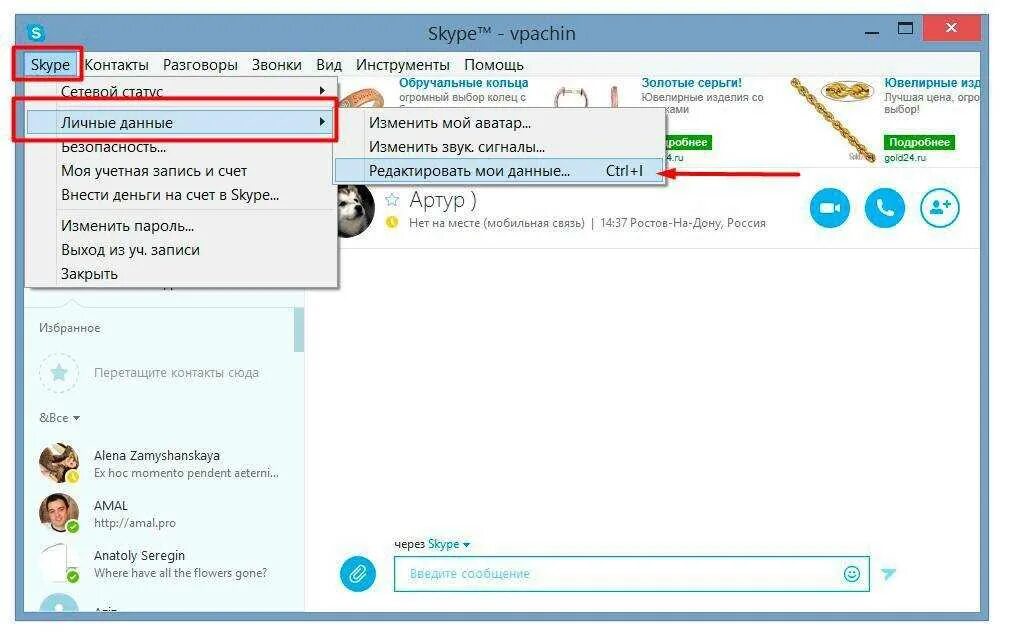Select Выход из уч. записи

click(x=181, y=250)
